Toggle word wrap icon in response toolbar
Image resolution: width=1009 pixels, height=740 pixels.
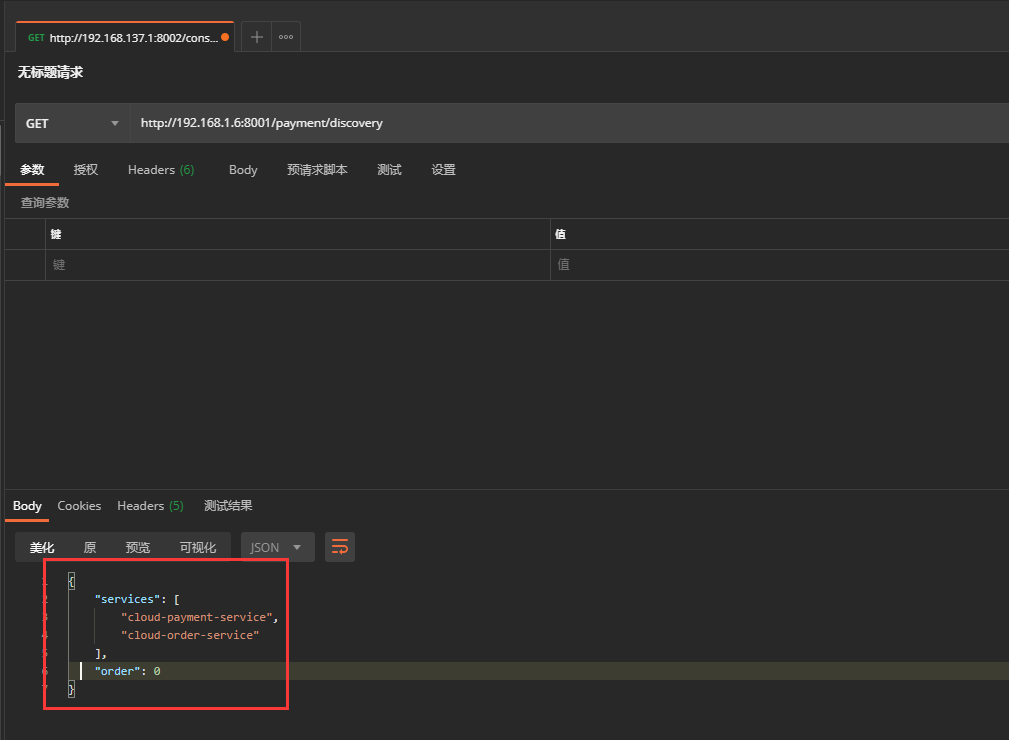340,547
